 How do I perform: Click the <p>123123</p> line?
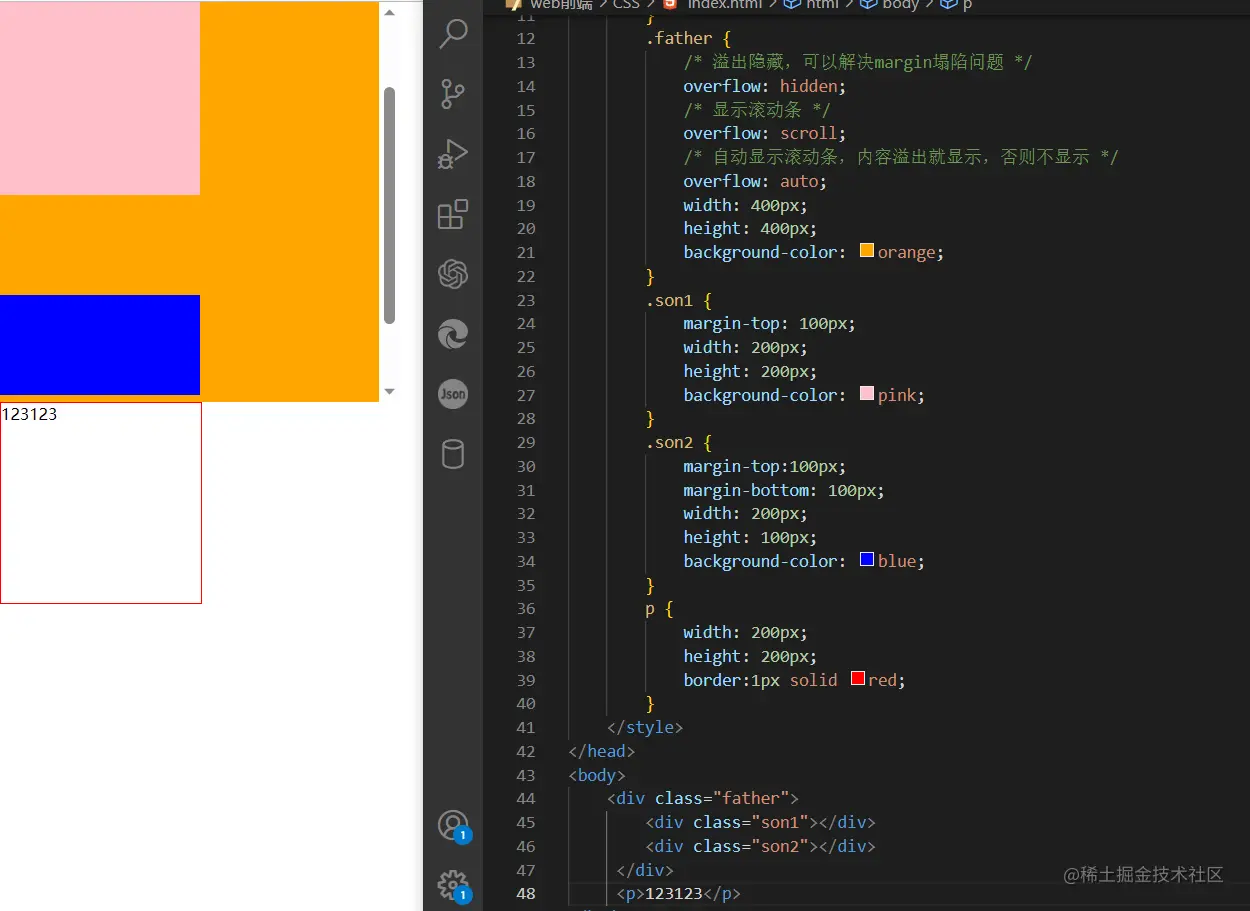[x=679, y=893]
